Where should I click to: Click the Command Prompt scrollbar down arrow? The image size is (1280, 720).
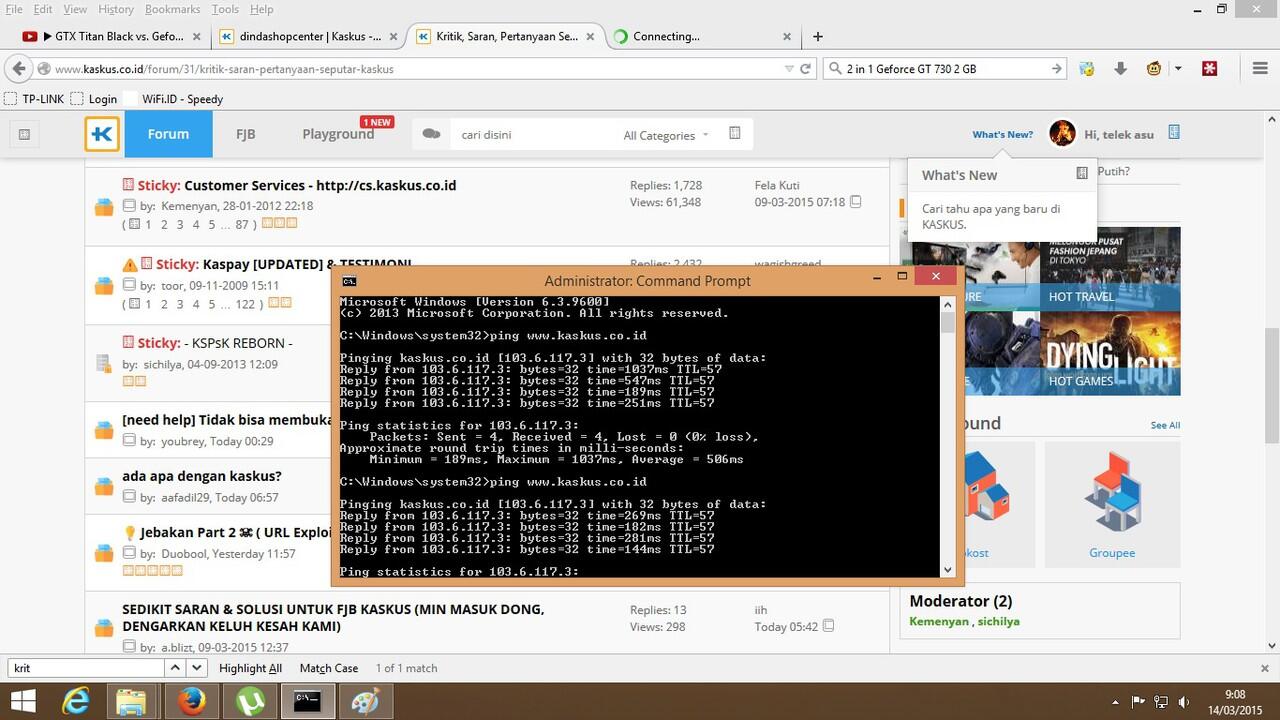click(948, 570)
